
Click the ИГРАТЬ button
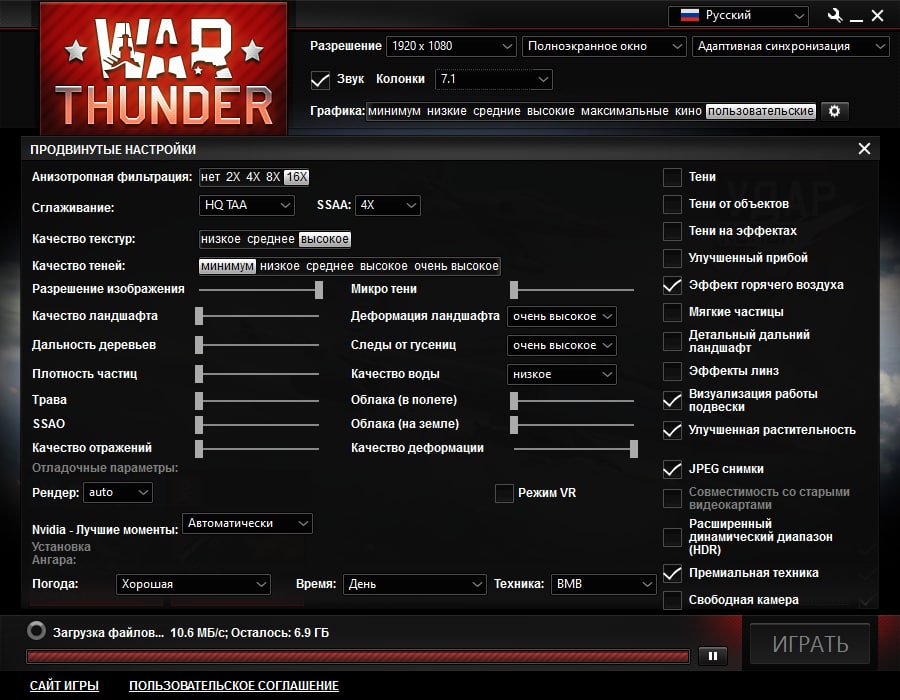pos(810,644)
